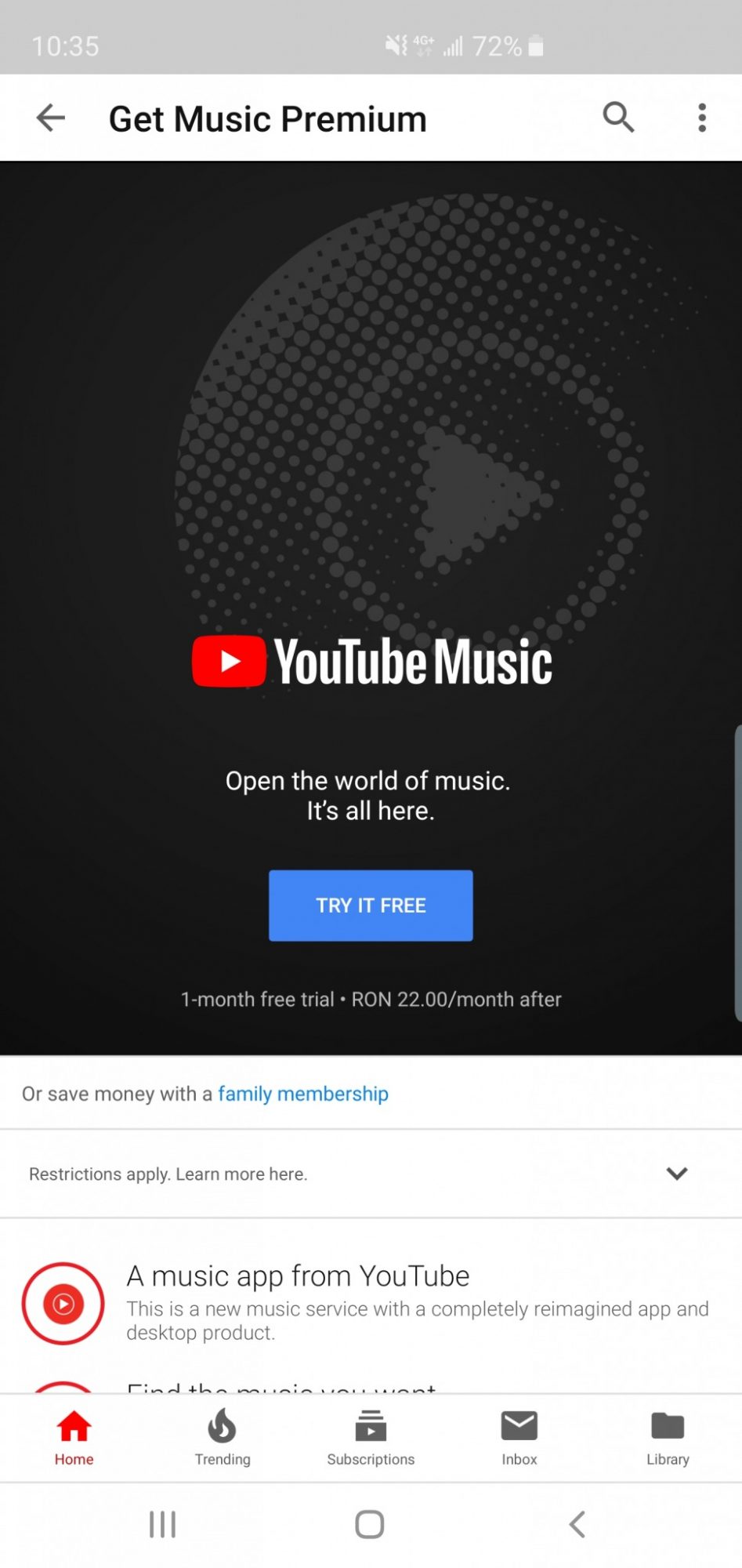This screenshot has width=742, height=1568.
Task: Tap Android home navigation button
Action: (370, 1525)
